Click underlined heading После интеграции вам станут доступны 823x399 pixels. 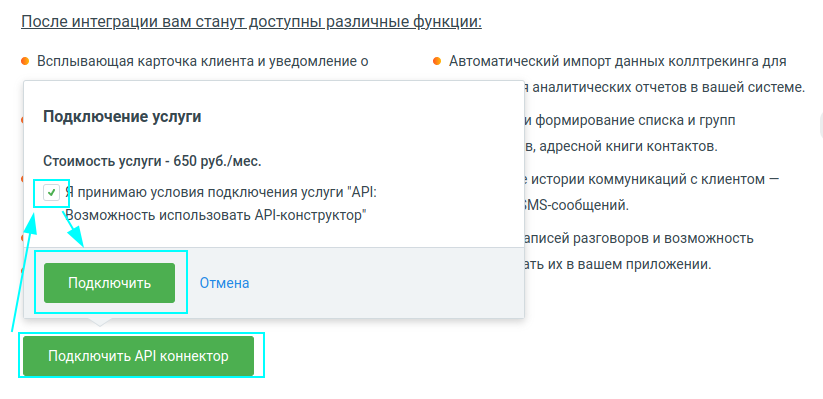[x=251, y=22]
